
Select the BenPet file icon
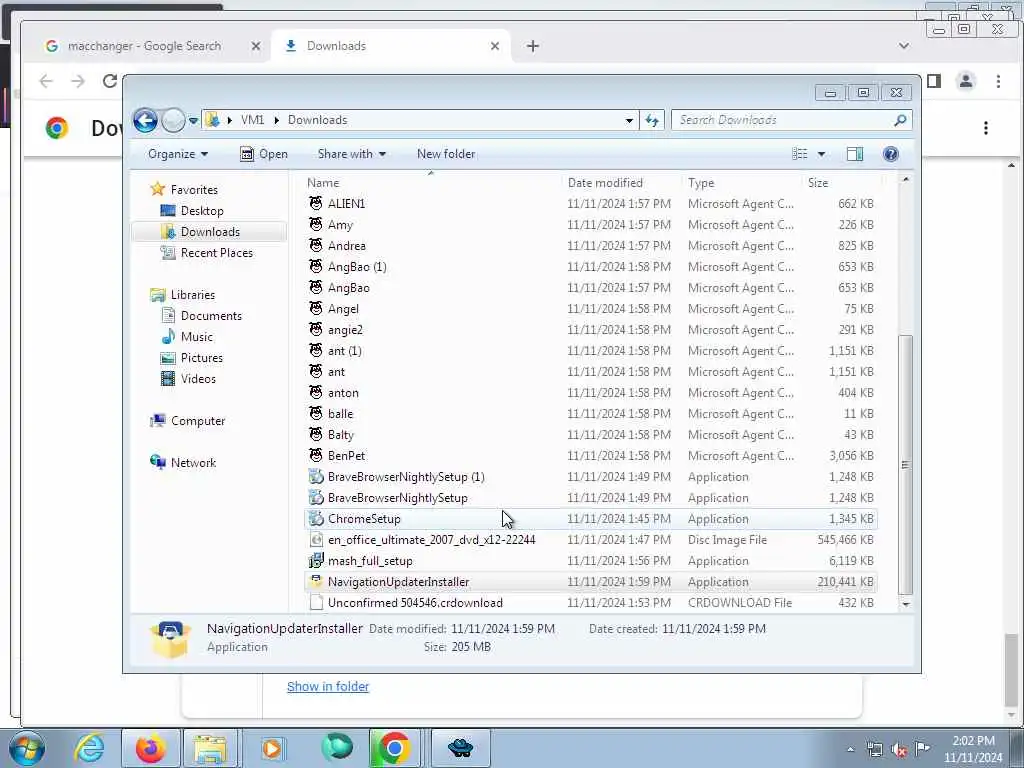316,456
